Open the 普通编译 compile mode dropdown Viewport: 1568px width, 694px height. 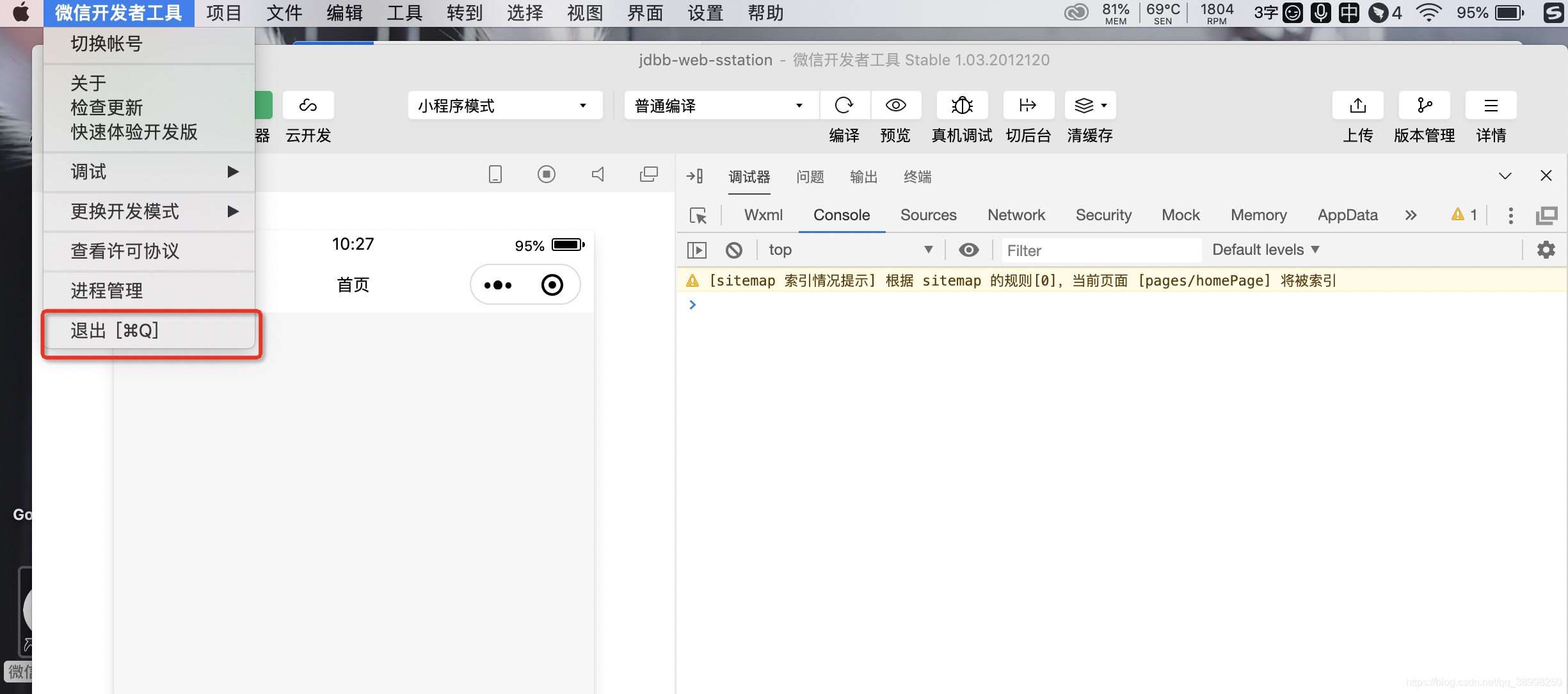coord(721,105)
